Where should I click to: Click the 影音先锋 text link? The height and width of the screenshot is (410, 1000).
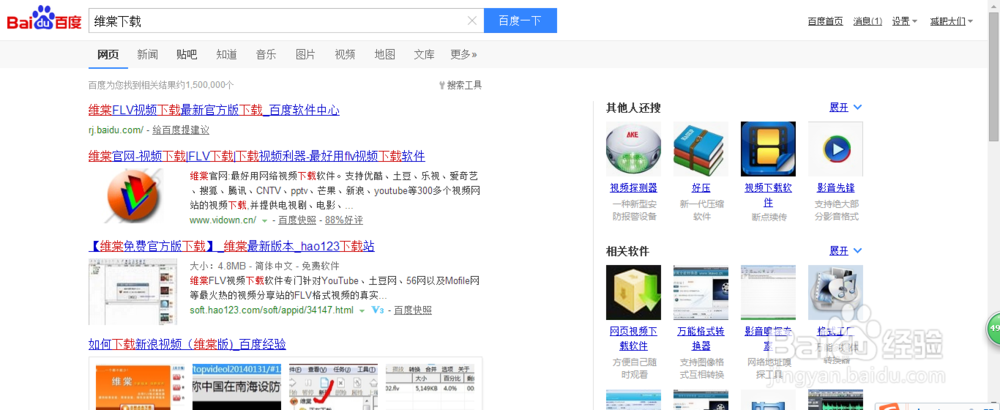[835, 188]
